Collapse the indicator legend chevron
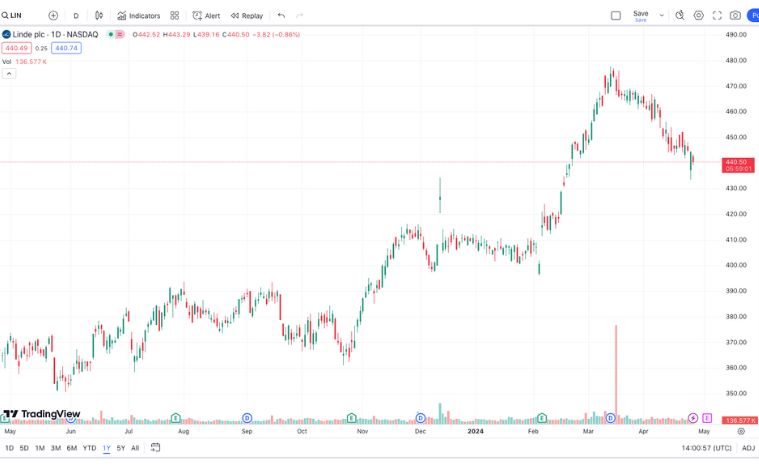 point(9,74)
